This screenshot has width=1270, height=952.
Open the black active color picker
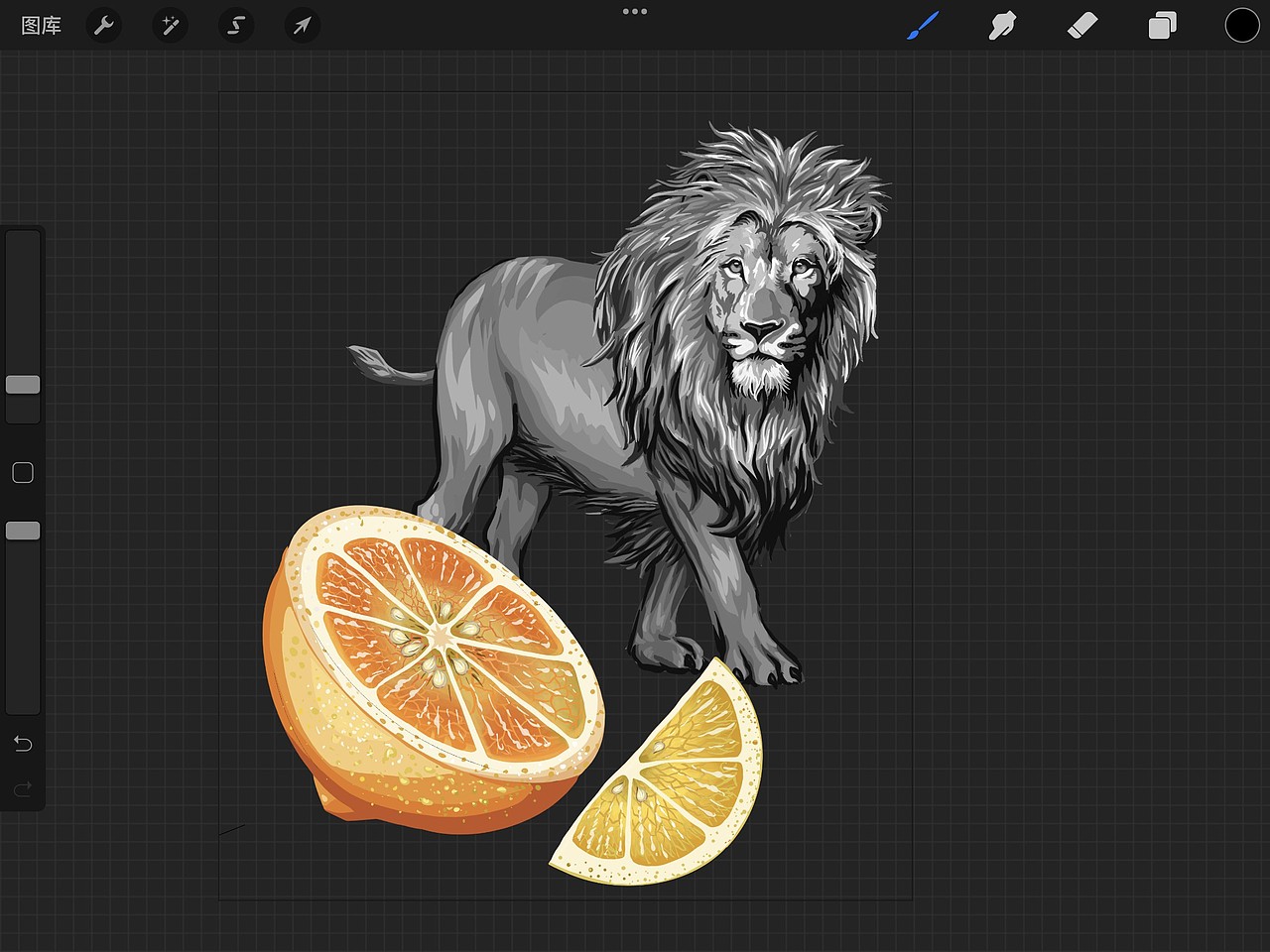point(1242,26)
